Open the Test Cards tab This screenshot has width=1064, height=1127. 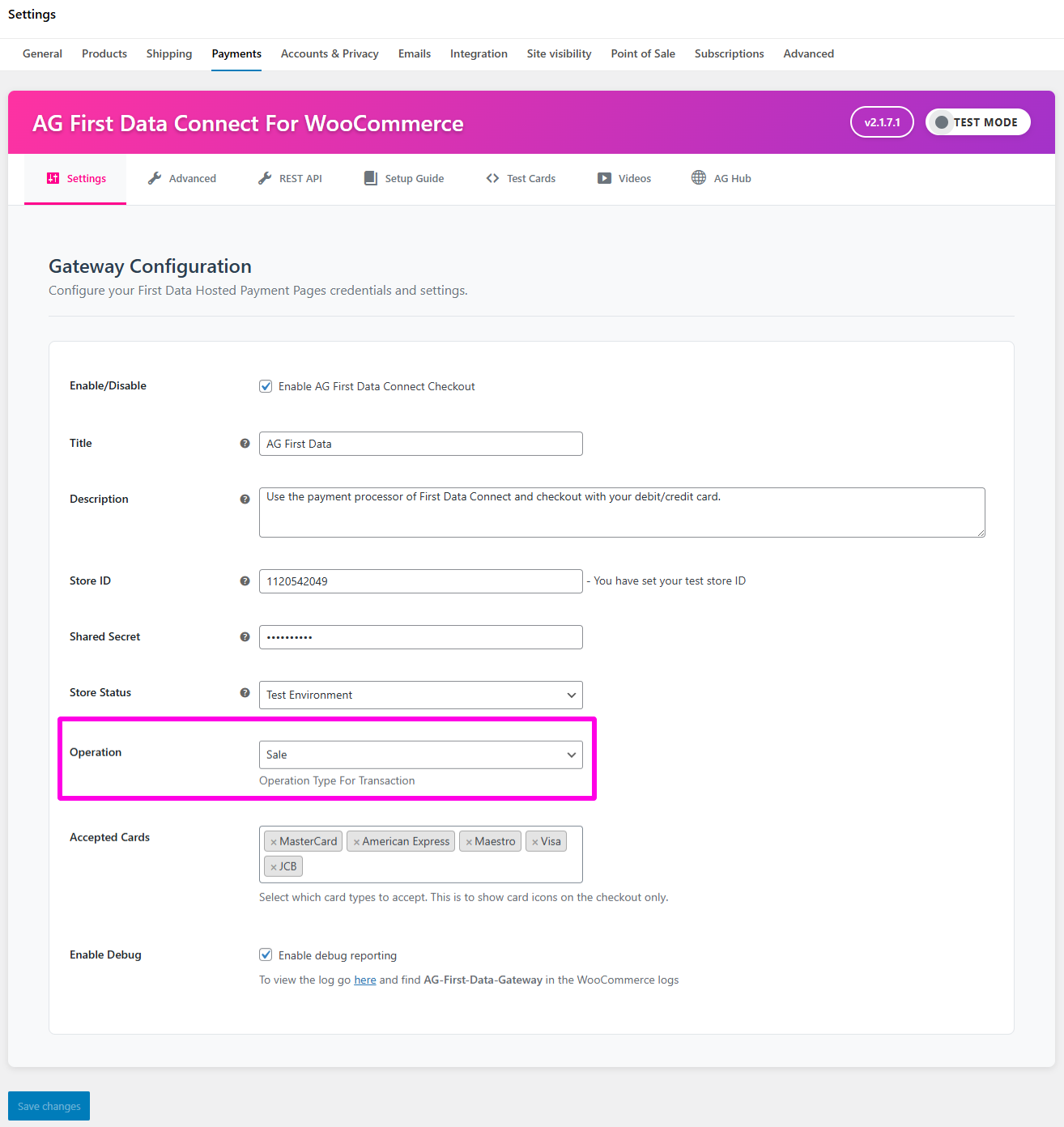(521, 179)
